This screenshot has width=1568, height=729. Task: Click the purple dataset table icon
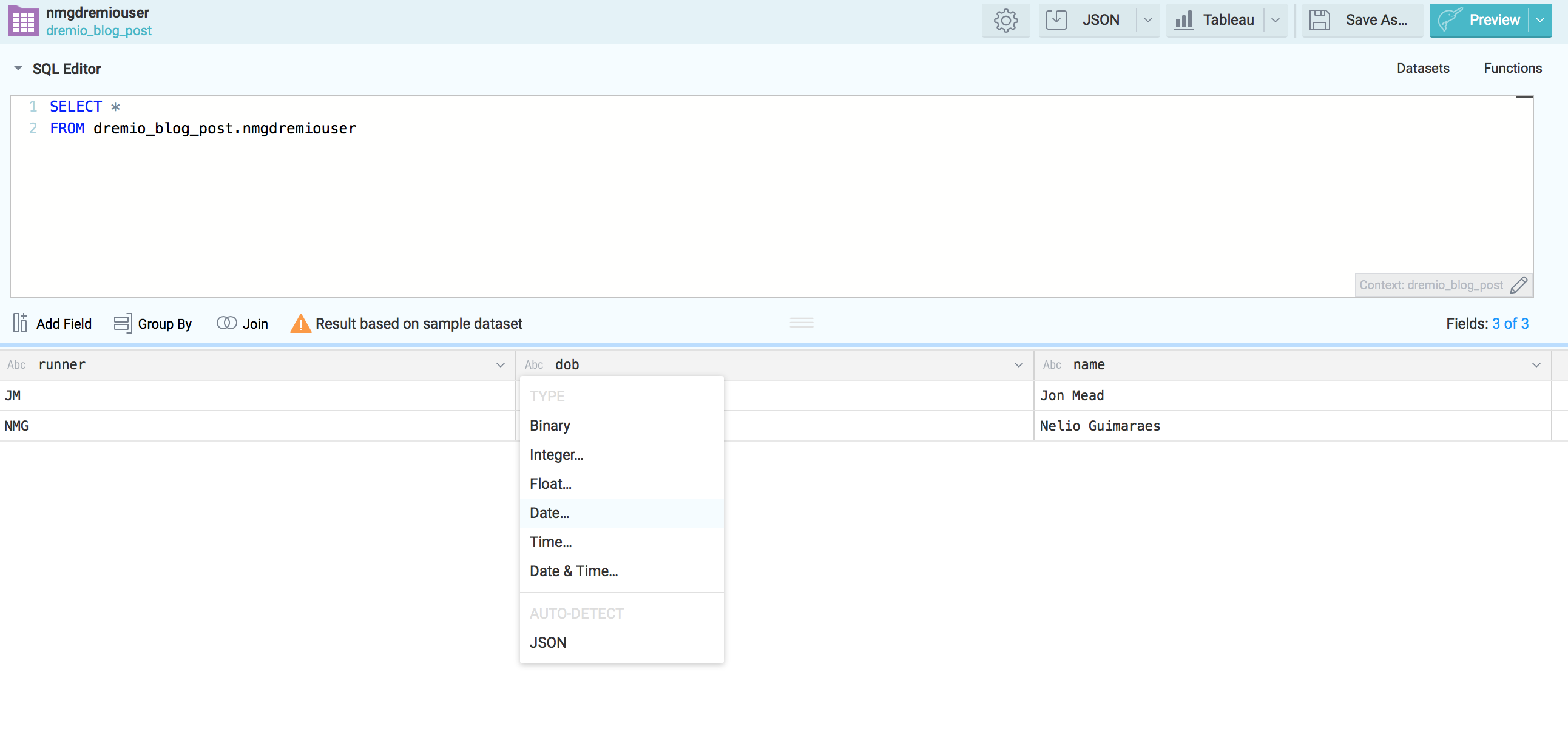pos(24,21)
